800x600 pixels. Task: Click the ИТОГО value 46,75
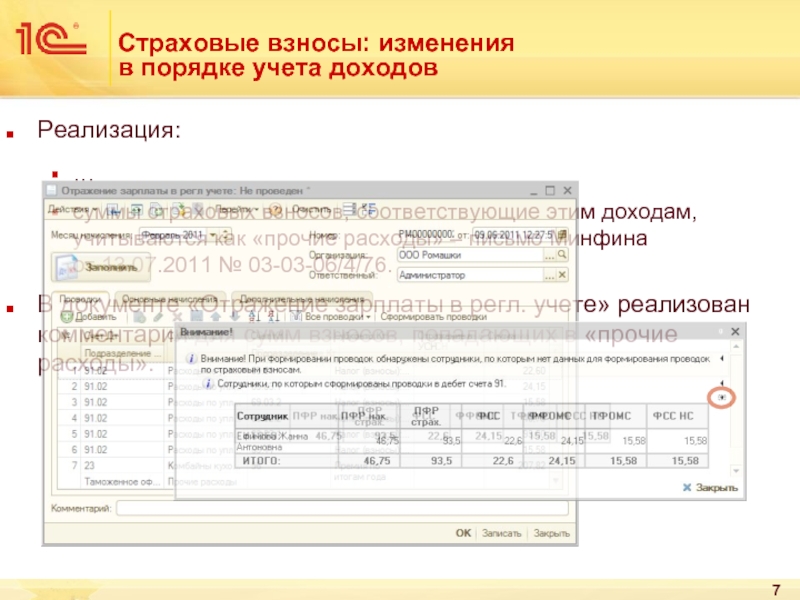[x=377, y=461]
